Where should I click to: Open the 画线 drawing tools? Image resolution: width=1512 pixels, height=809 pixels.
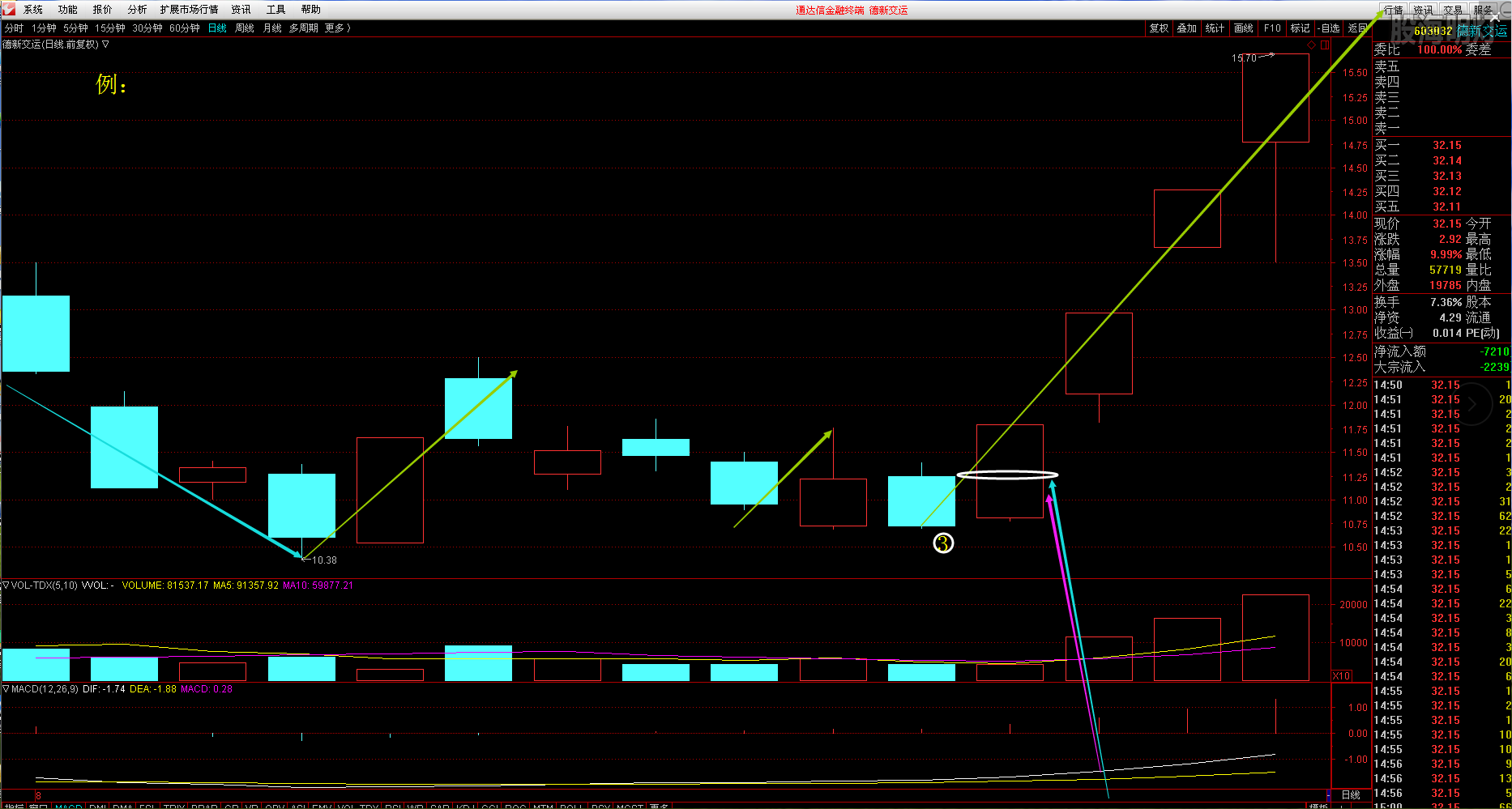(x=1244, y=28)
